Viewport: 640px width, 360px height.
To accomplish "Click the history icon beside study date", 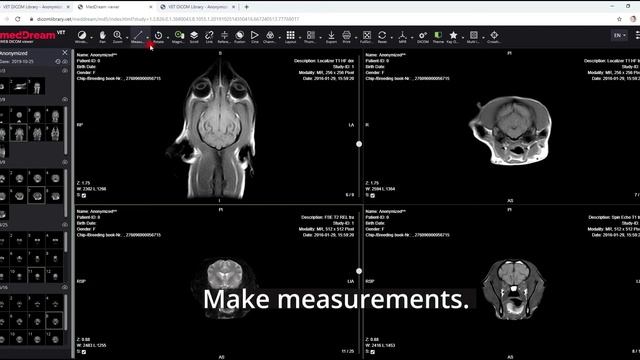I will point(58,62).
